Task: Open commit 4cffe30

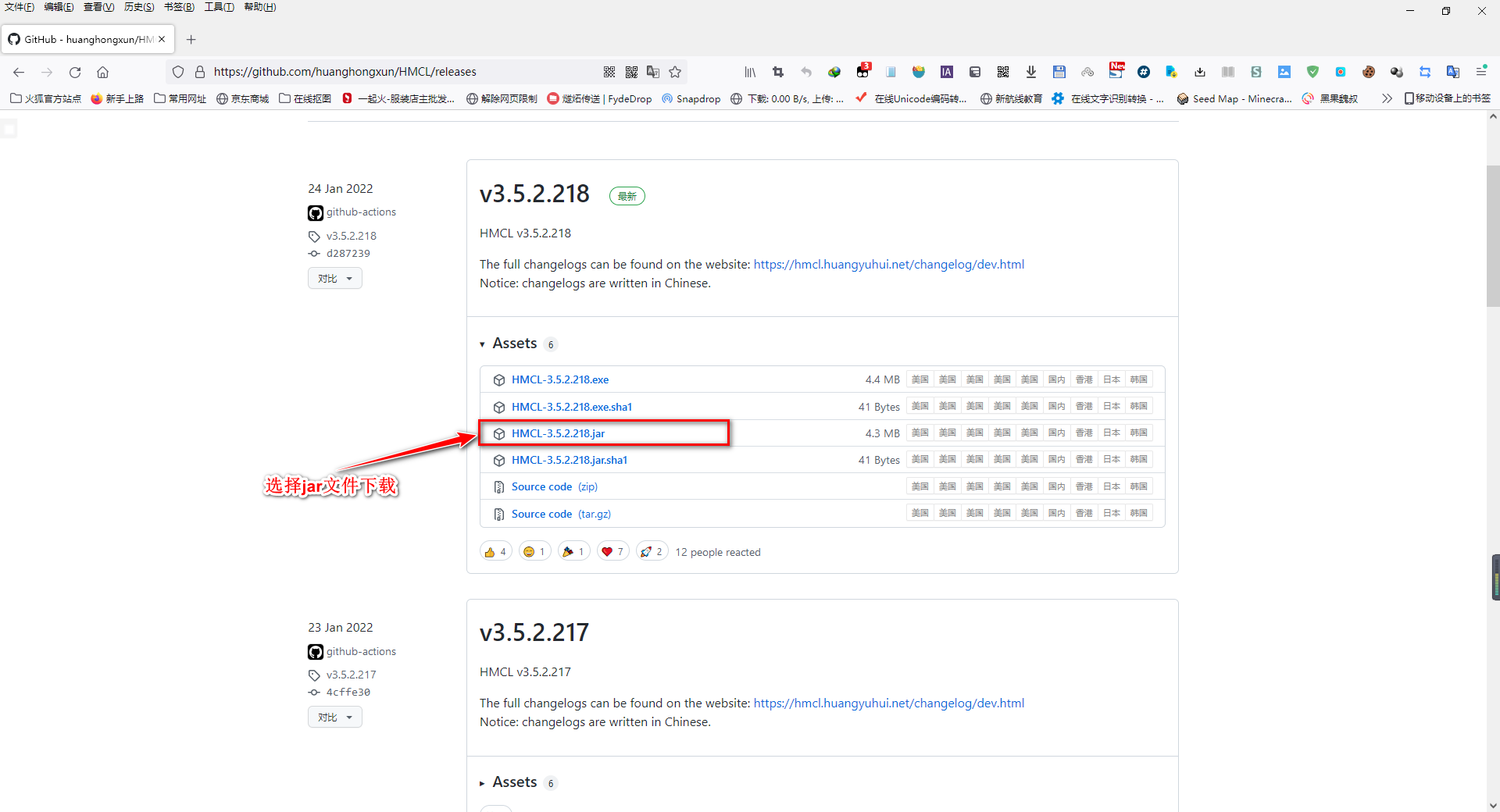Action: coord(348,693)
